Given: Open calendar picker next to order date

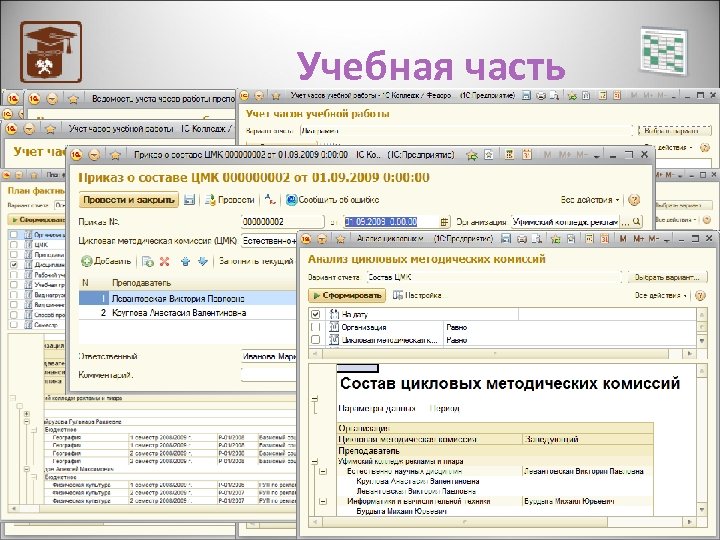Looking at the screenshot, I should coord(444,222).
